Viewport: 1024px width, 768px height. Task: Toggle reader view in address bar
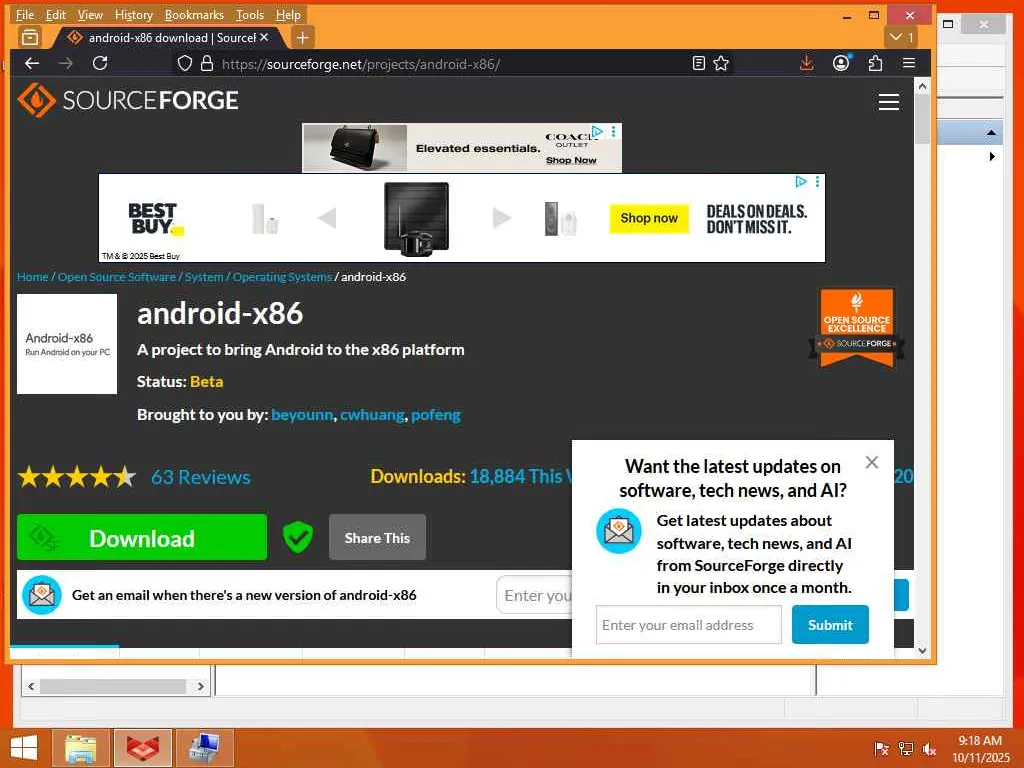tap(698, 63)
